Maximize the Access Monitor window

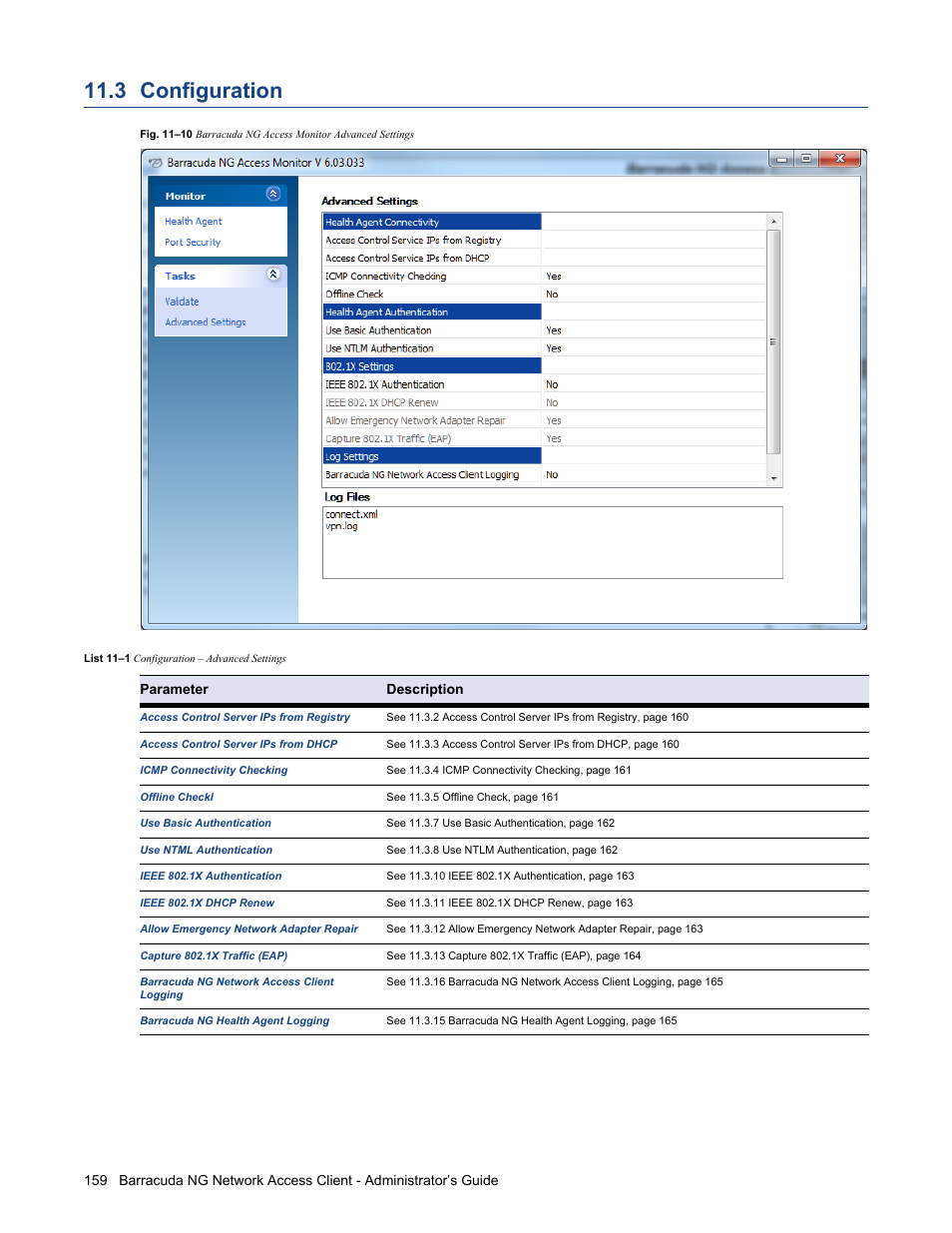pyautogui.click(x=806, y=159)
